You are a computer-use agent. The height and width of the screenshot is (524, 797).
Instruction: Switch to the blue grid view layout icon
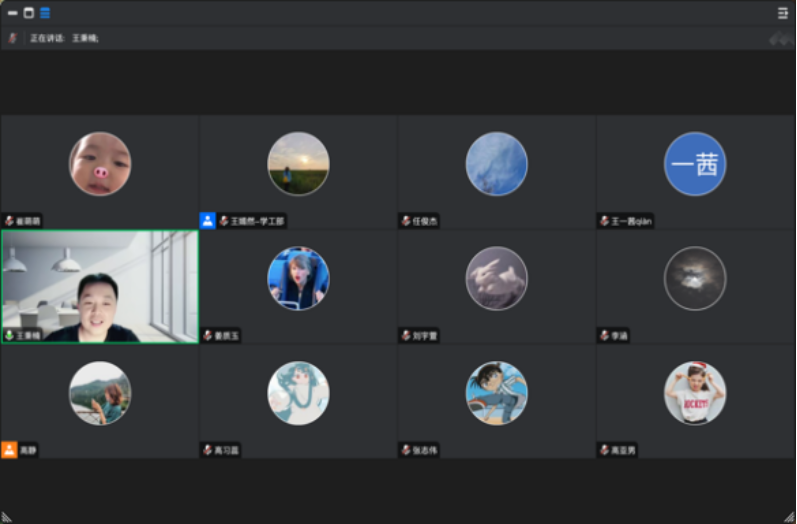click(45, 13)
